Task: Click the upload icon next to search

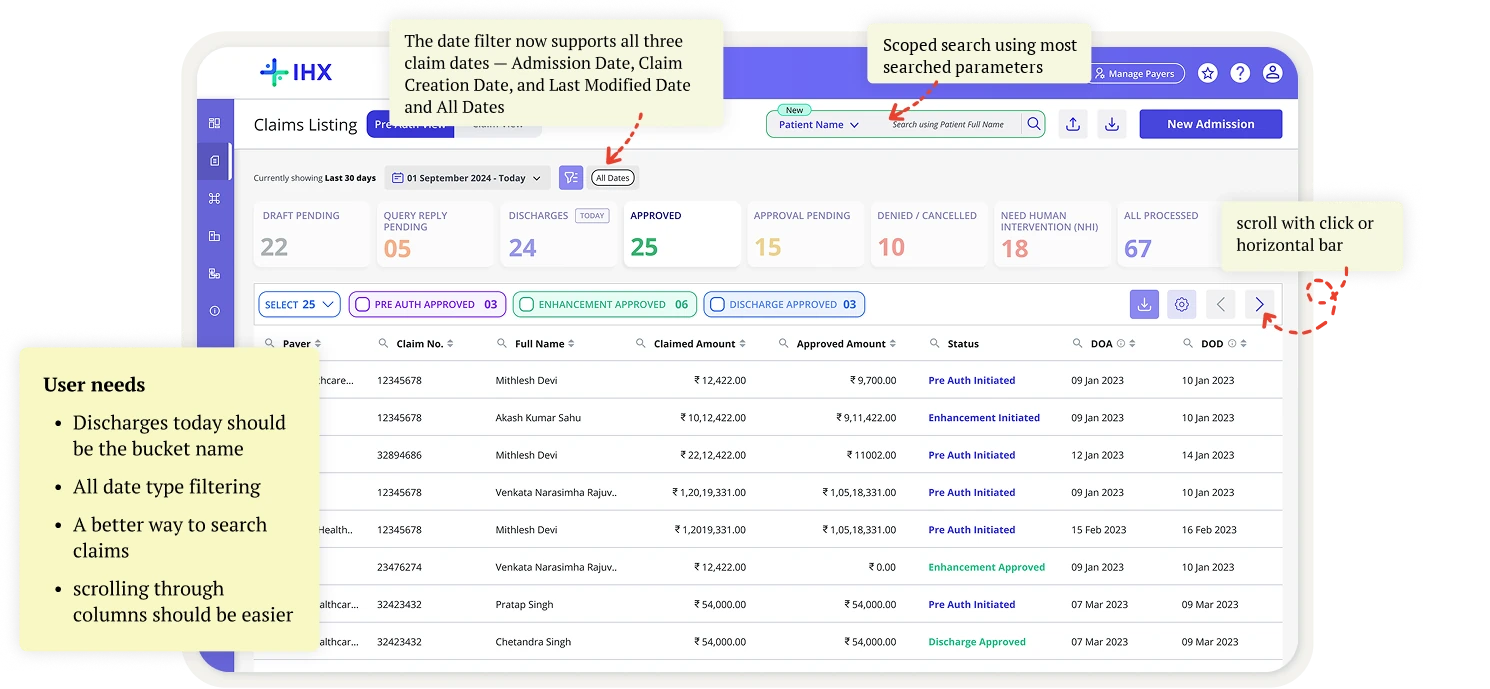Action: (1073, 124)
